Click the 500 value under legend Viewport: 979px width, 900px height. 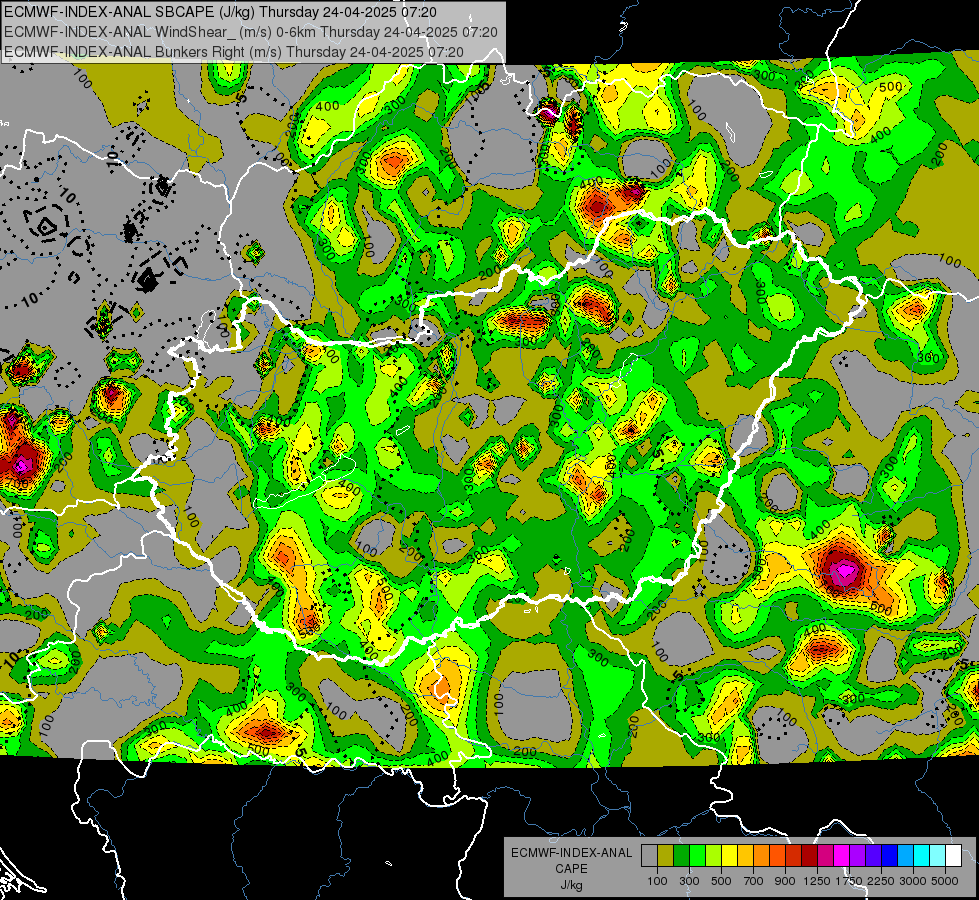tap(721, 881)
